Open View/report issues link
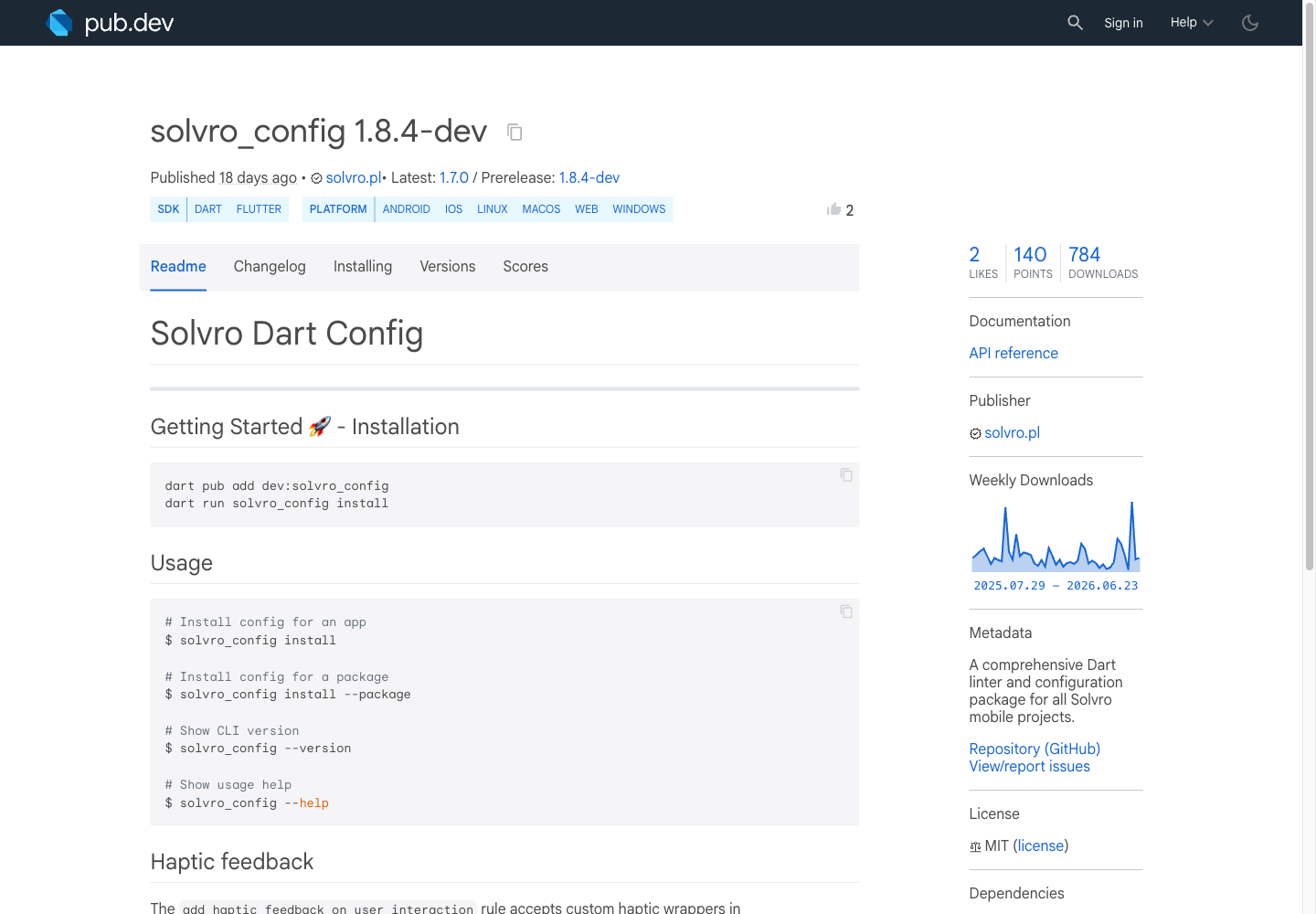The image size is (1316, 914). (x=1030, y=767)
